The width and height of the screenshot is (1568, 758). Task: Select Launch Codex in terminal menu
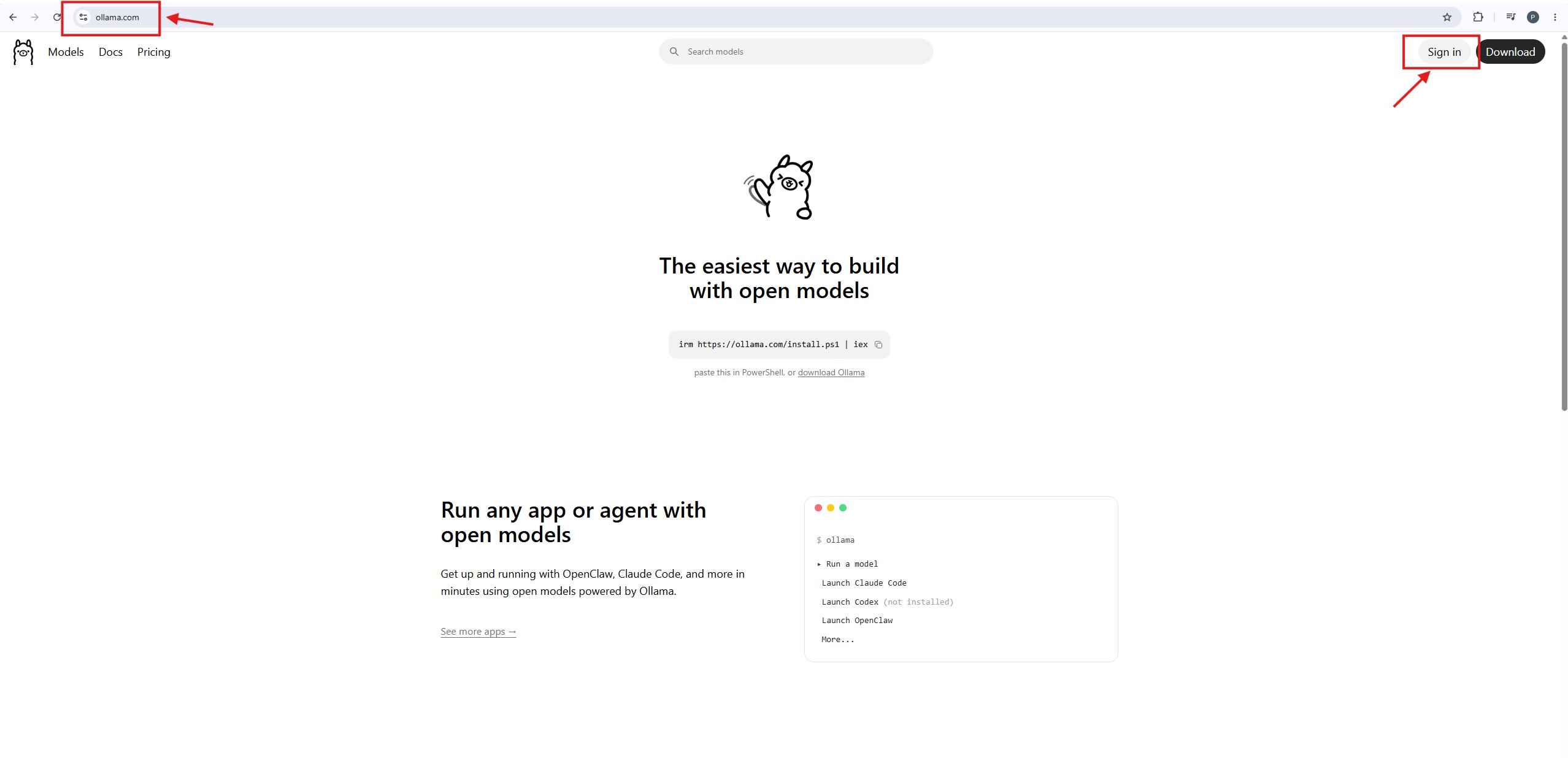click(x=887, y=602)
